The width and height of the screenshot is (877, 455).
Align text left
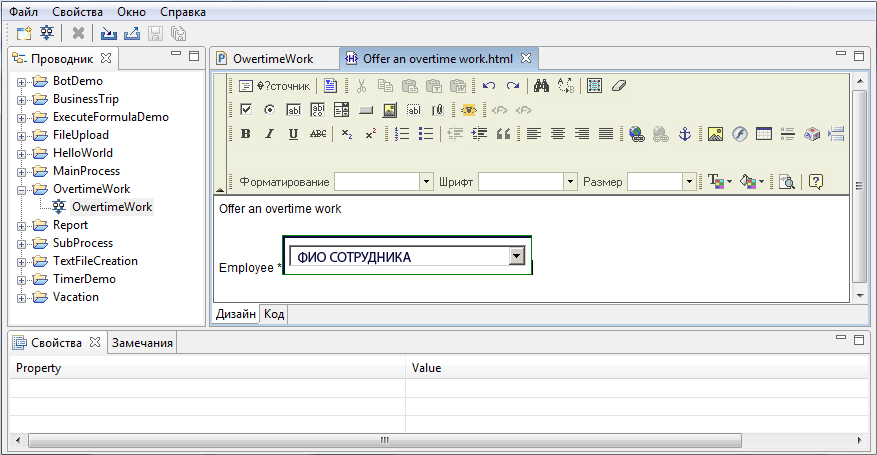(534, 134)
